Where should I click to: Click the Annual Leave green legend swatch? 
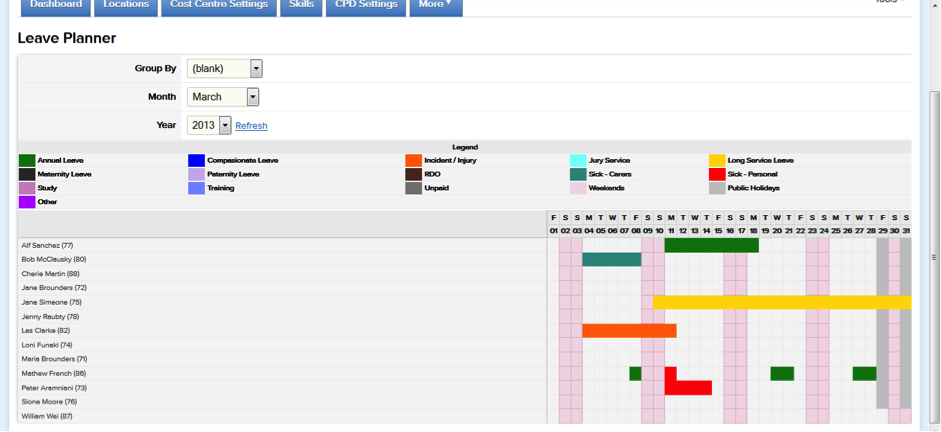pos(28,161)
